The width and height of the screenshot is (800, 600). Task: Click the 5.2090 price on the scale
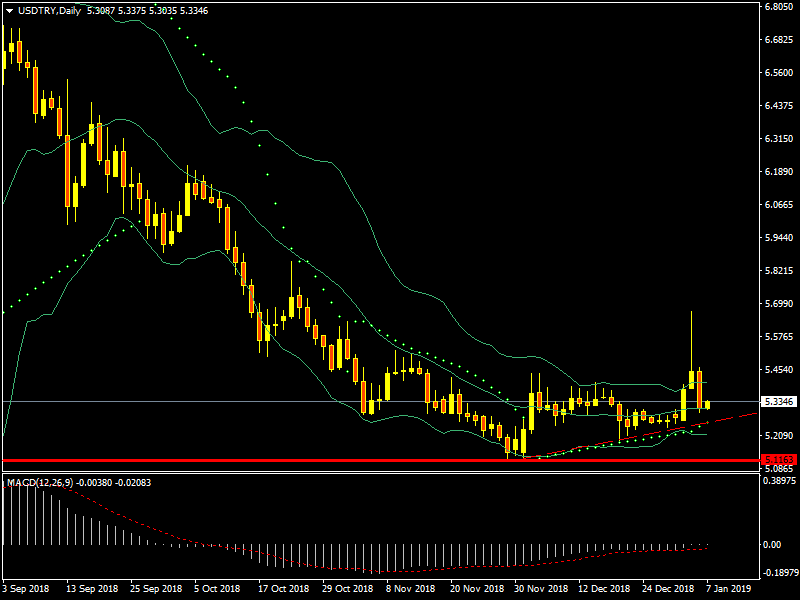coord(778,436)
